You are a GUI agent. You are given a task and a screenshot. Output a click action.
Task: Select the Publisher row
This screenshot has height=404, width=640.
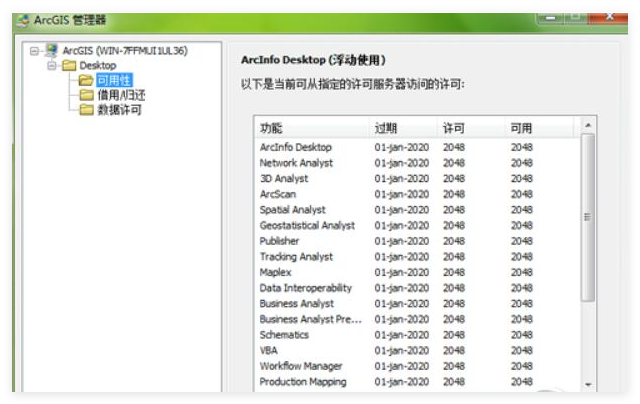416,241
